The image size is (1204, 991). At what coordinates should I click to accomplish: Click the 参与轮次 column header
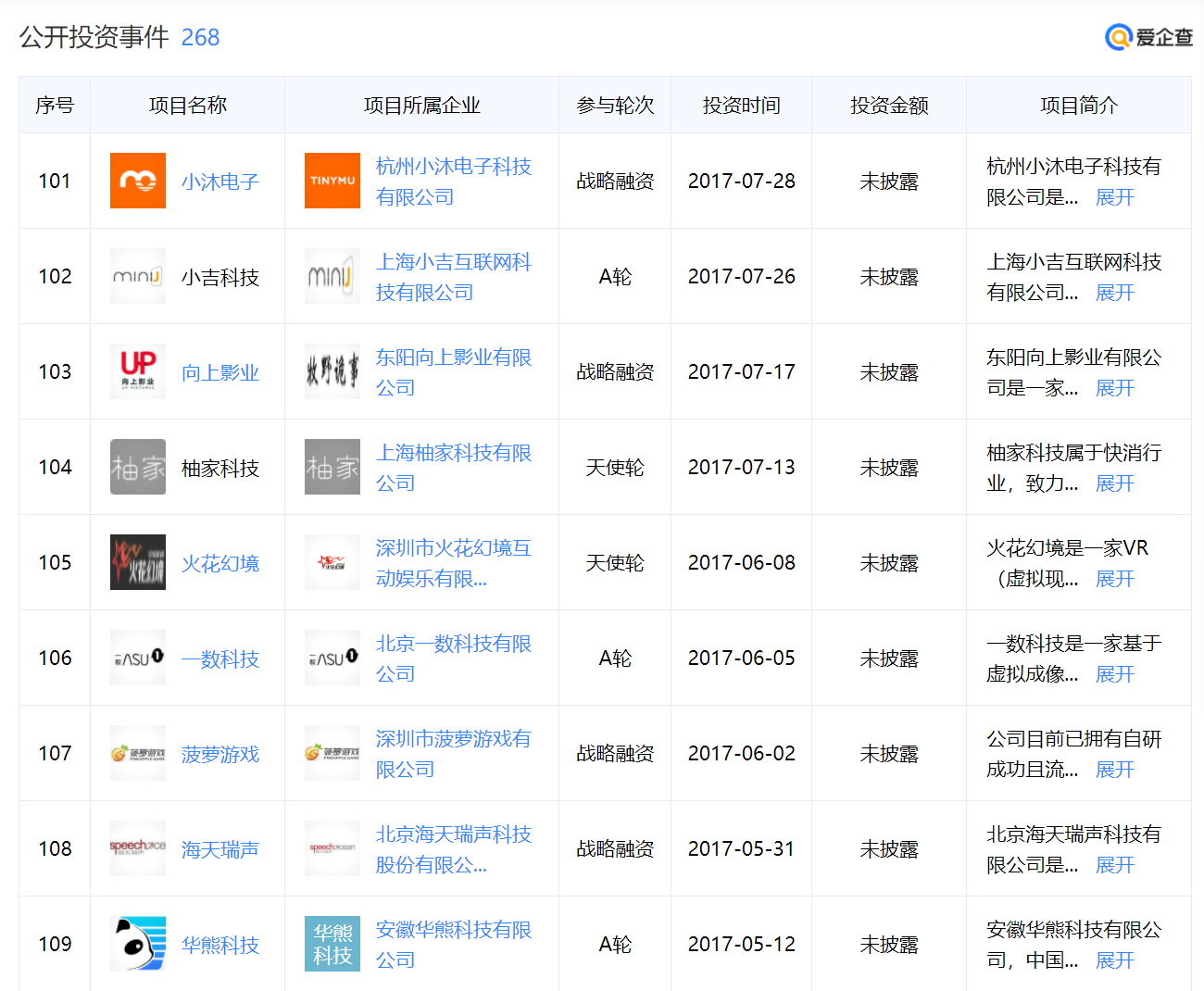click(615, 106)
